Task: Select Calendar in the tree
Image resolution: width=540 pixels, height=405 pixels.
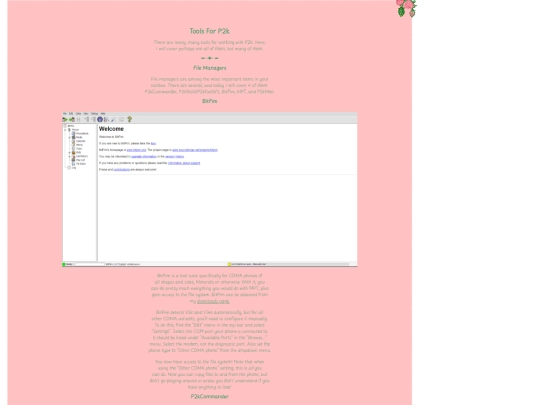Action: (81, 141)
